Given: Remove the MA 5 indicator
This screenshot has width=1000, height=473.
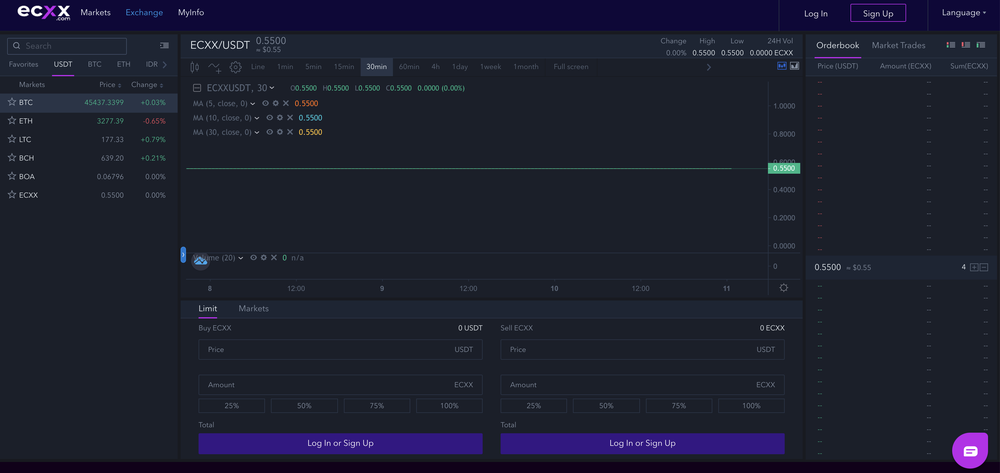Looking at the screenshot, I should point(286,103).
